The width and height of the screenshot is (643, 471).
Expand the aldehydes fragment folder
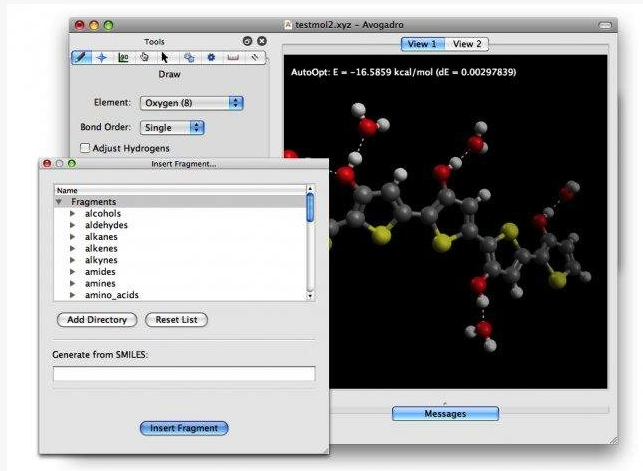[x=72, y=225]
